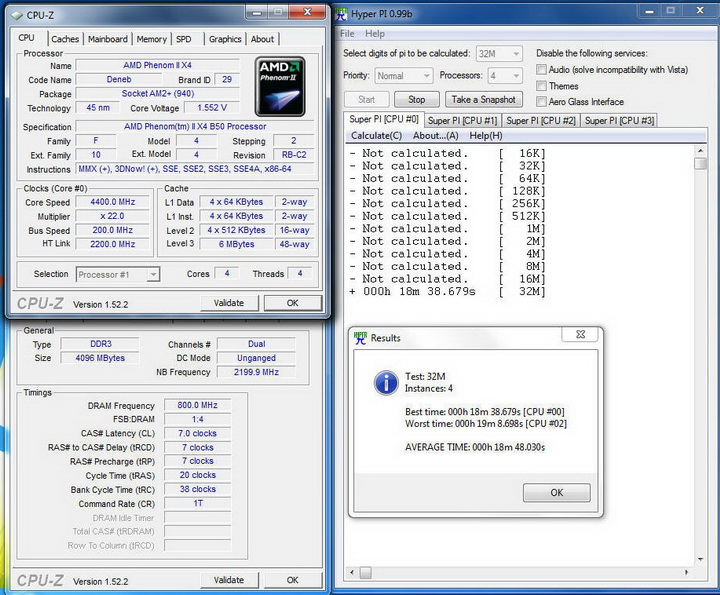Viewport: 720px width, 595px height.
Task: Click the vertical scrollbar thumb
Action: (x=700, y=163)
